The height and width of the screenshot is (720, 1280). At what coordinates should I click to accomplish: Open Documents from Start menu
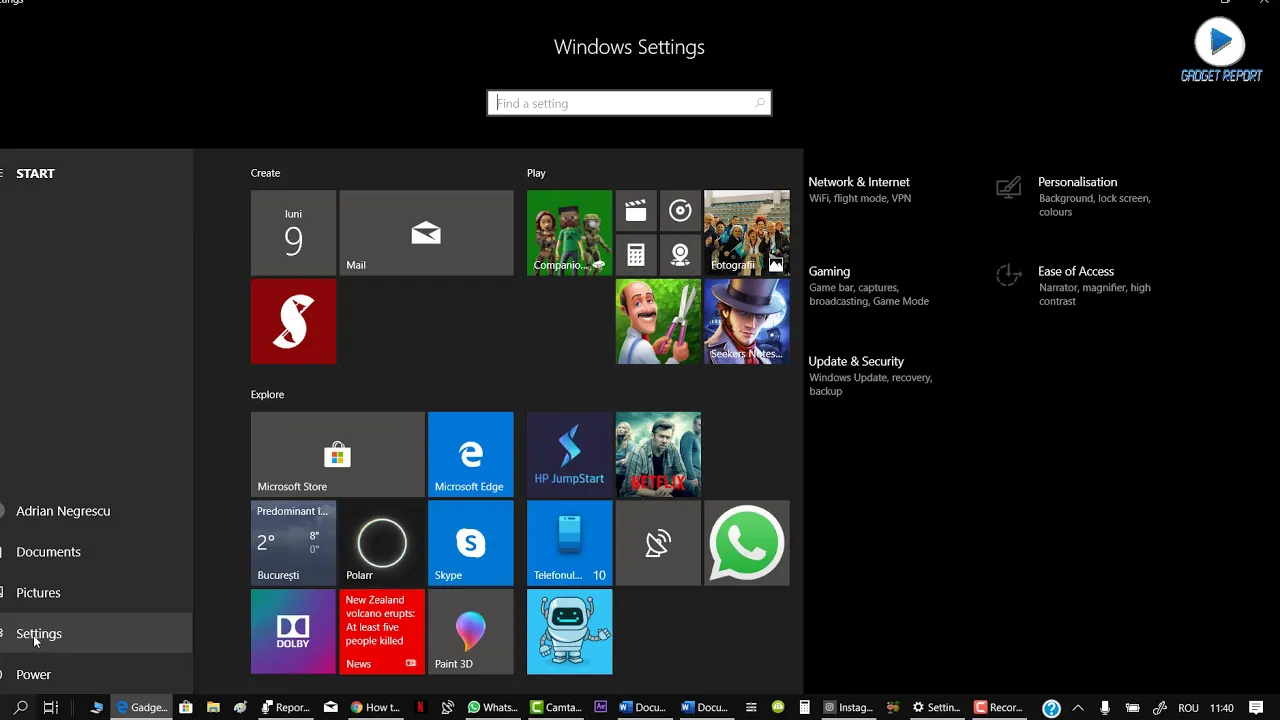(x=96, y=552)
